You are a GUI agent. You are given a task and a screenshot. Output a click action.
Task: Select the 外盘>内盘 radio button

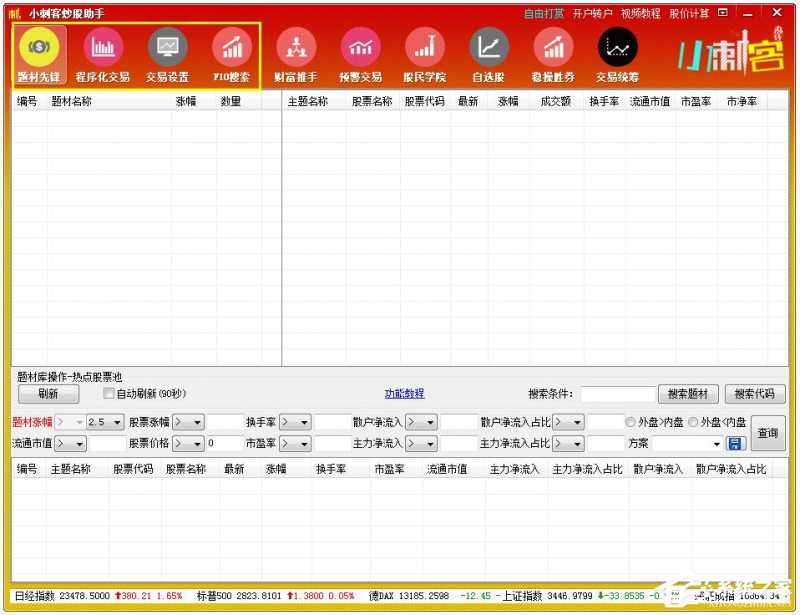pos(631,421)
